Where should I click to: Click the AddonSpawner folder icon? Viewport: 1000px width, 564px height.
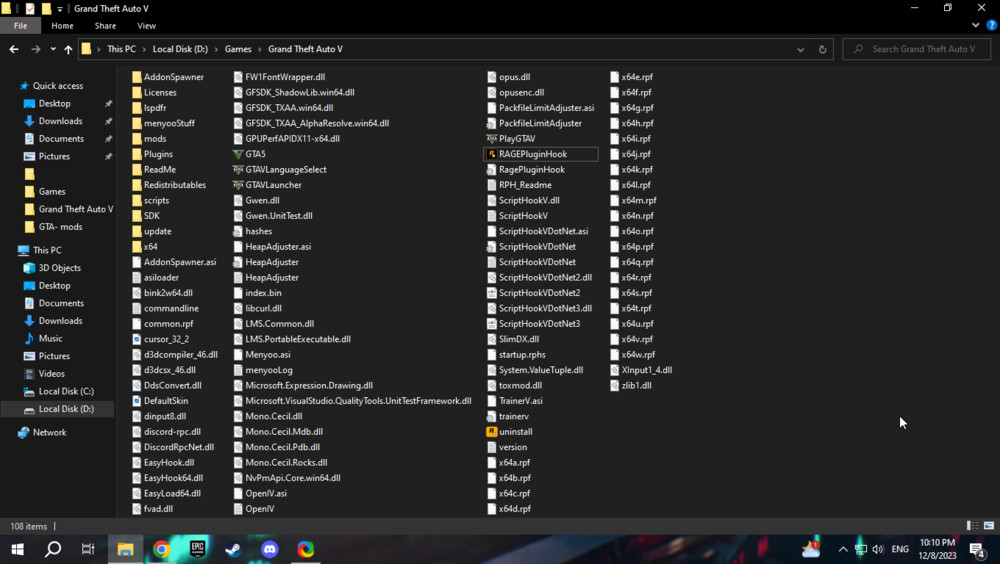click(136, 77)
